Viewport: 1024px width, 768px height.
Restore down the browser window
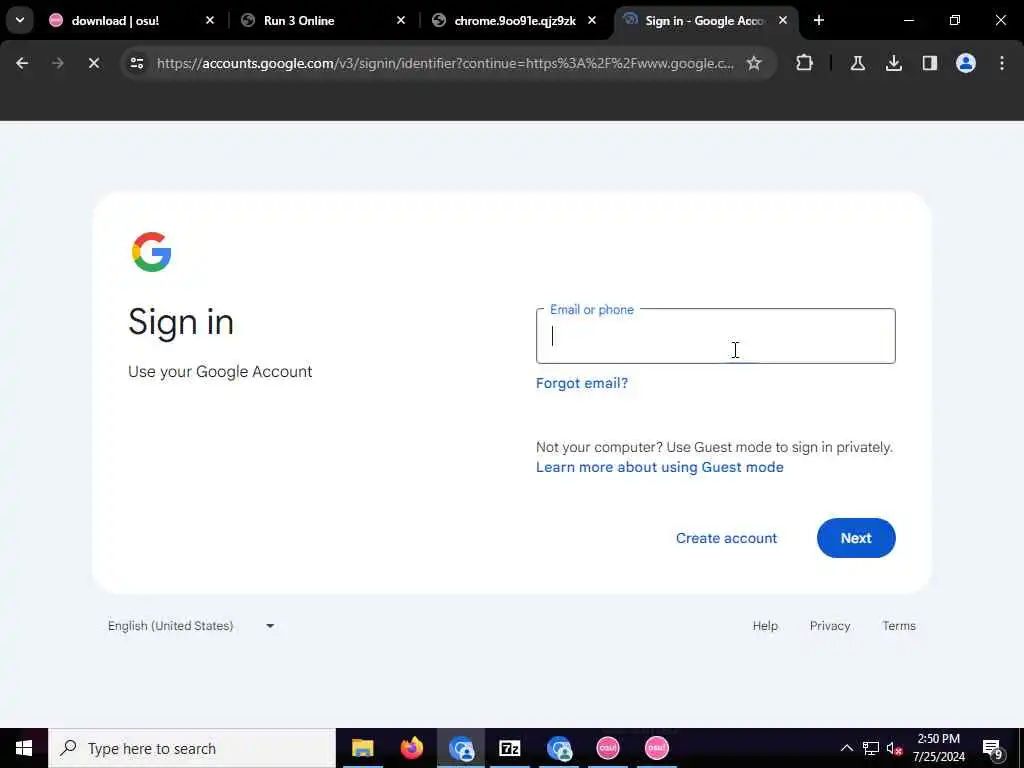point(955,21)
